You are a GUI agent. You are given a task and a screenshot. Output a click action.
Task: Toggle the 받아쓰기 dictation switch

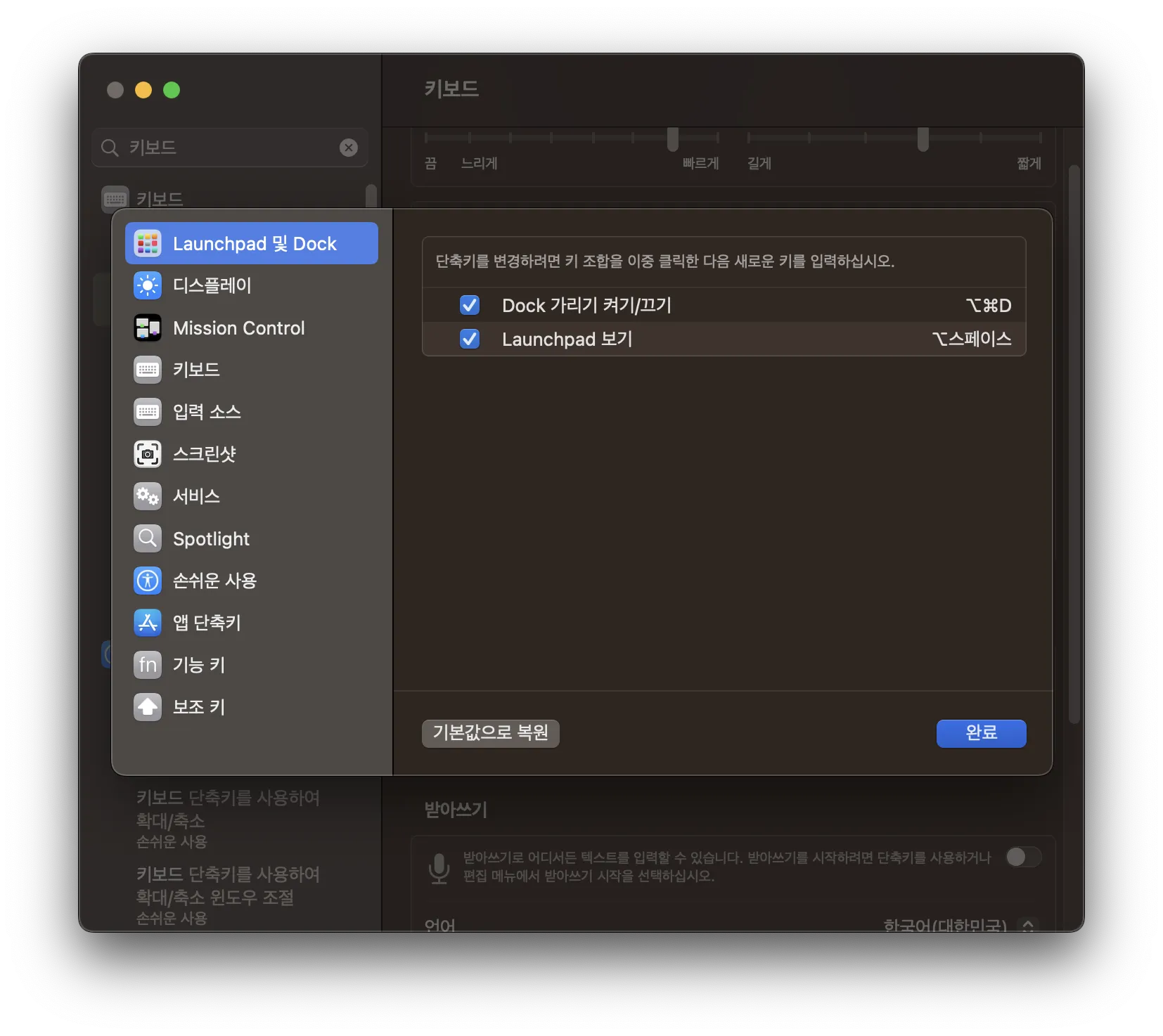[x=1023, y=857]
